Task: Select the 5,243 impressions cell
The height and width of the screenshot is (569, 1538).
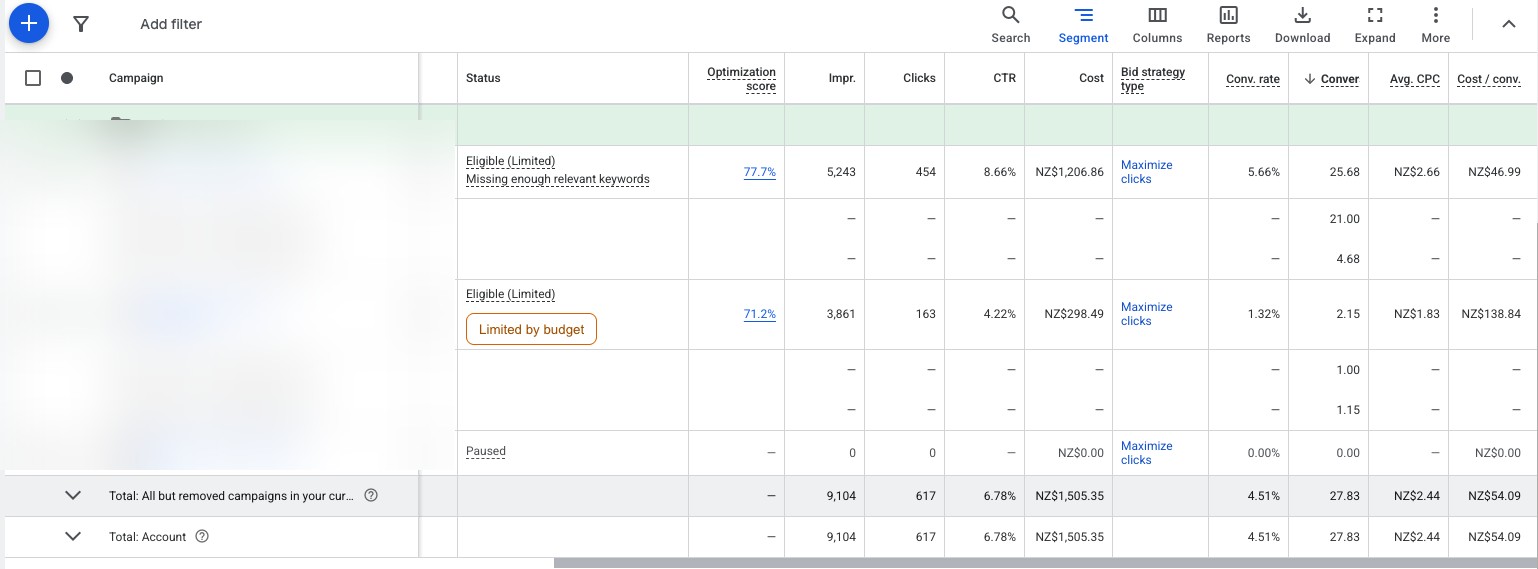Action: click(x=841, y=172)
